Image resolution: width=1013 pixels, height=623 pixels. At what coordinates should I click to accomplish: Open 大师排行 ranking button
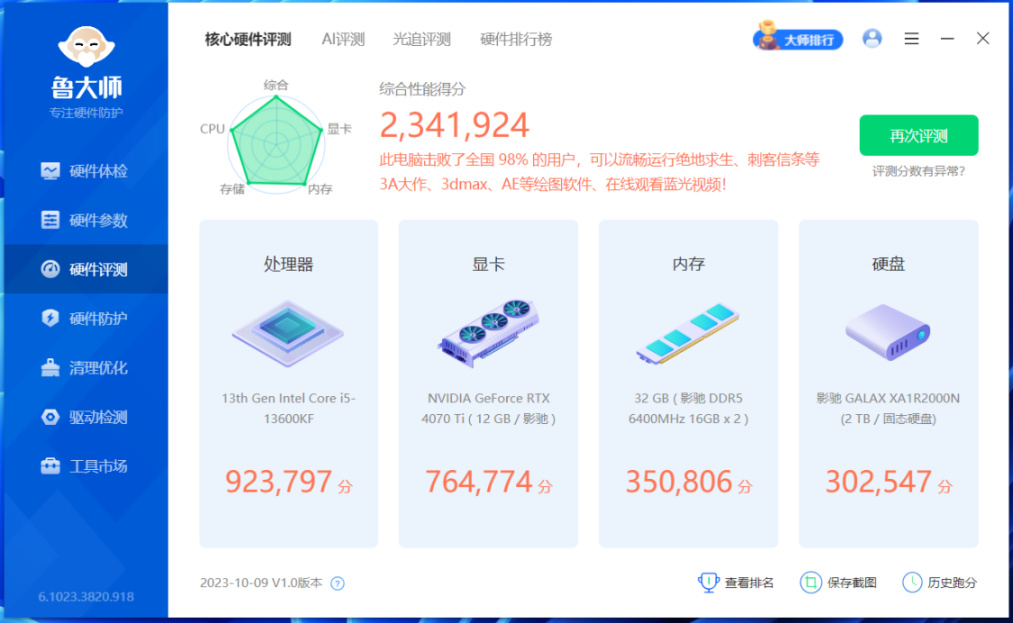pyautogui.click(x=799, y=39)
